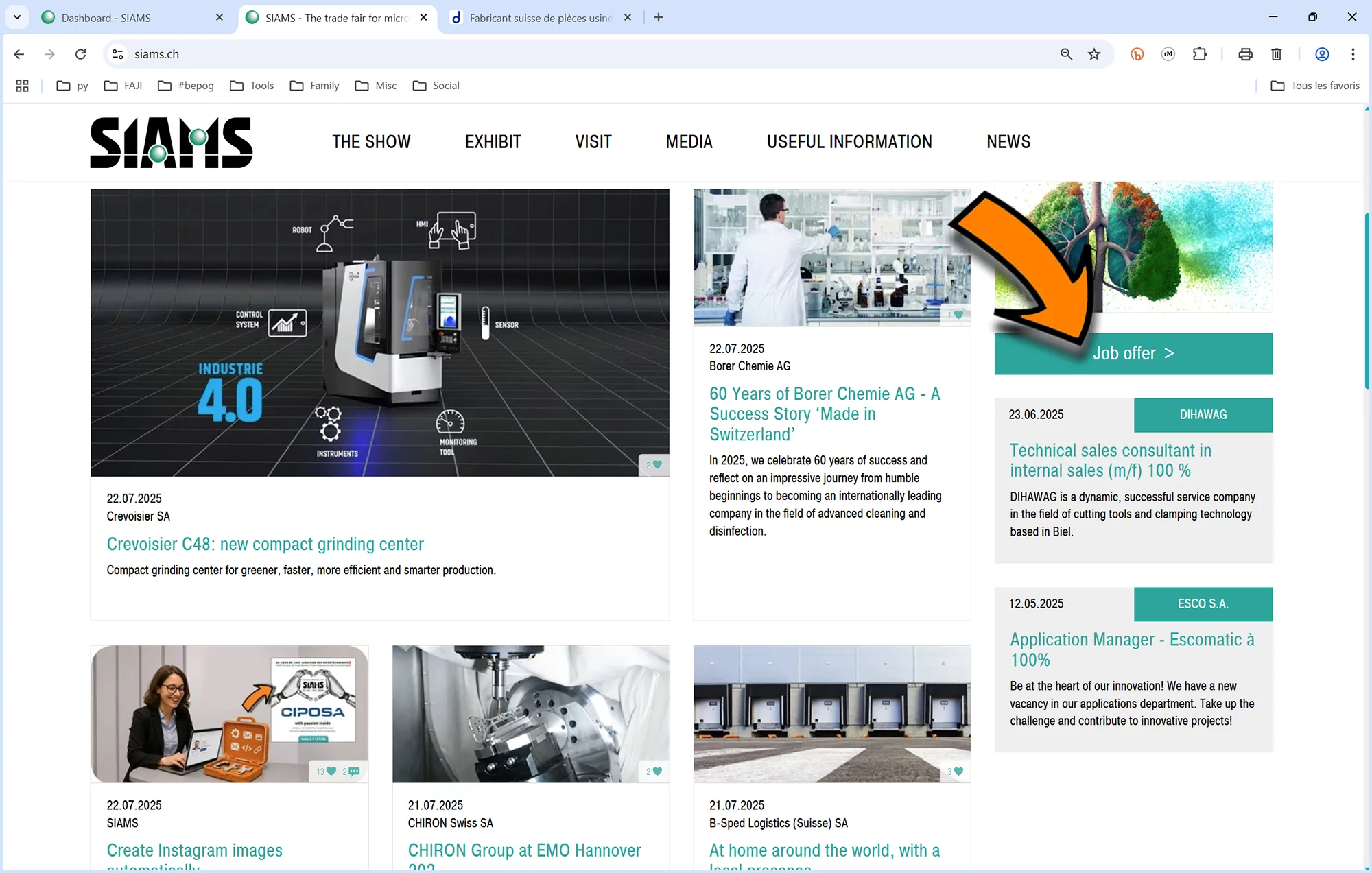The image size is (1372, 873).
Task: Open the apps grid icon in bookmarks bar
Action: point(22,86)
